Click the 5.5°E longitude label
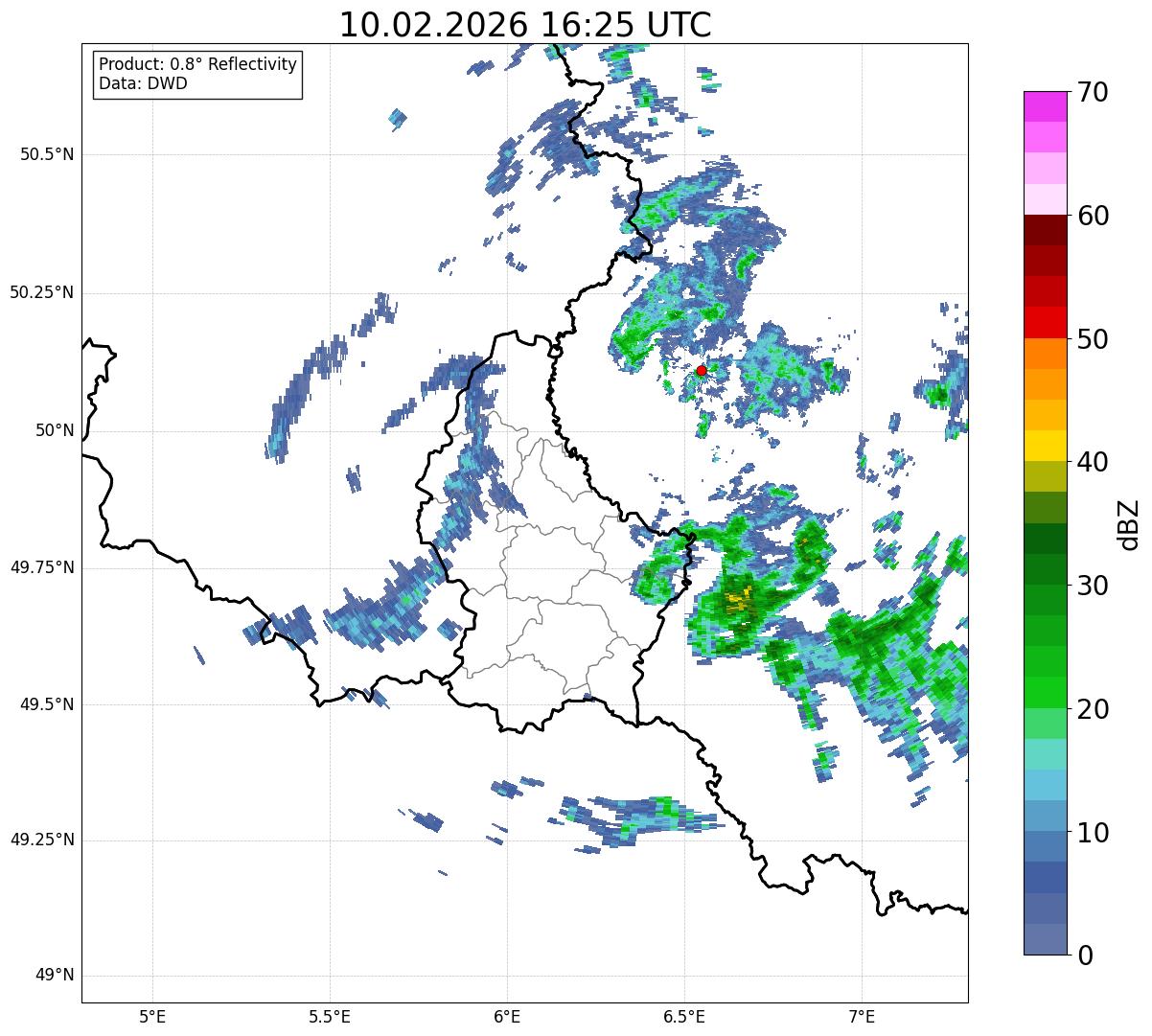Screen dimensions: 1152x1036 click(x=330, y=1017)
